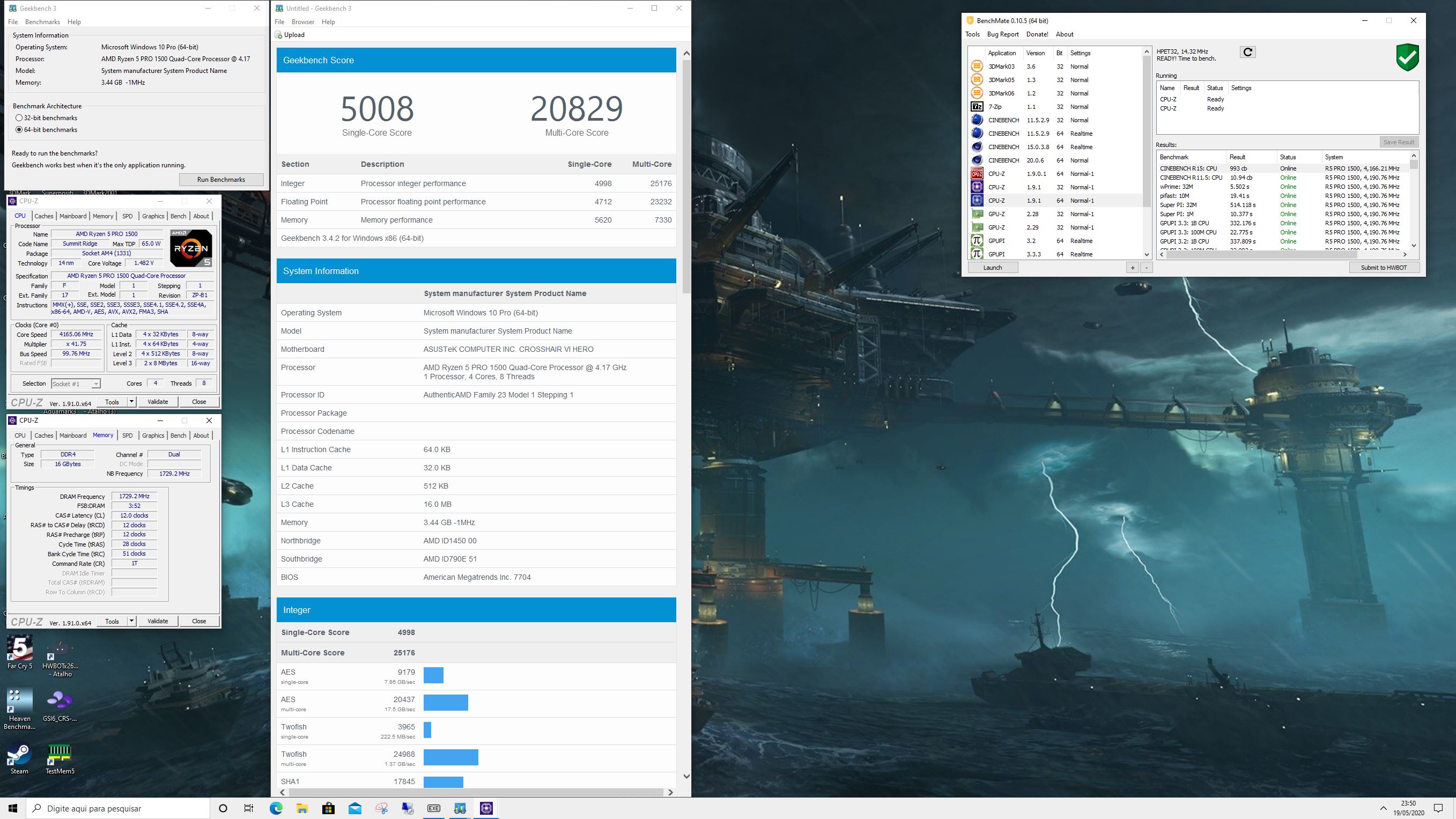Click the Upload icon in Geekbench results
This screenshot has width=1456, height=819.
click(x=279, y=35)
